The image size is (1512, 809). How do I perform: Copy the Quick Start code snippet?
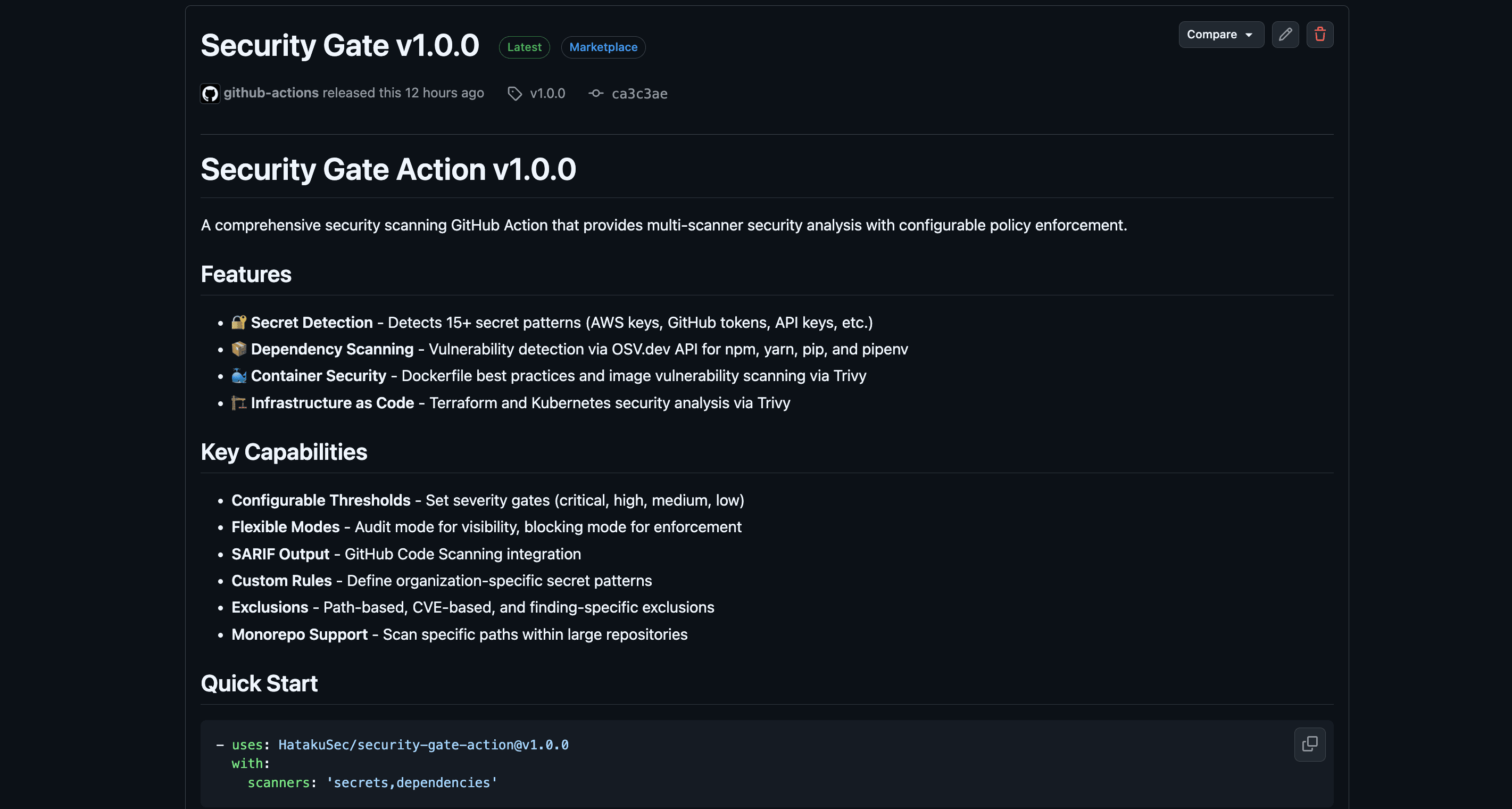click(x=1309, y=744)
